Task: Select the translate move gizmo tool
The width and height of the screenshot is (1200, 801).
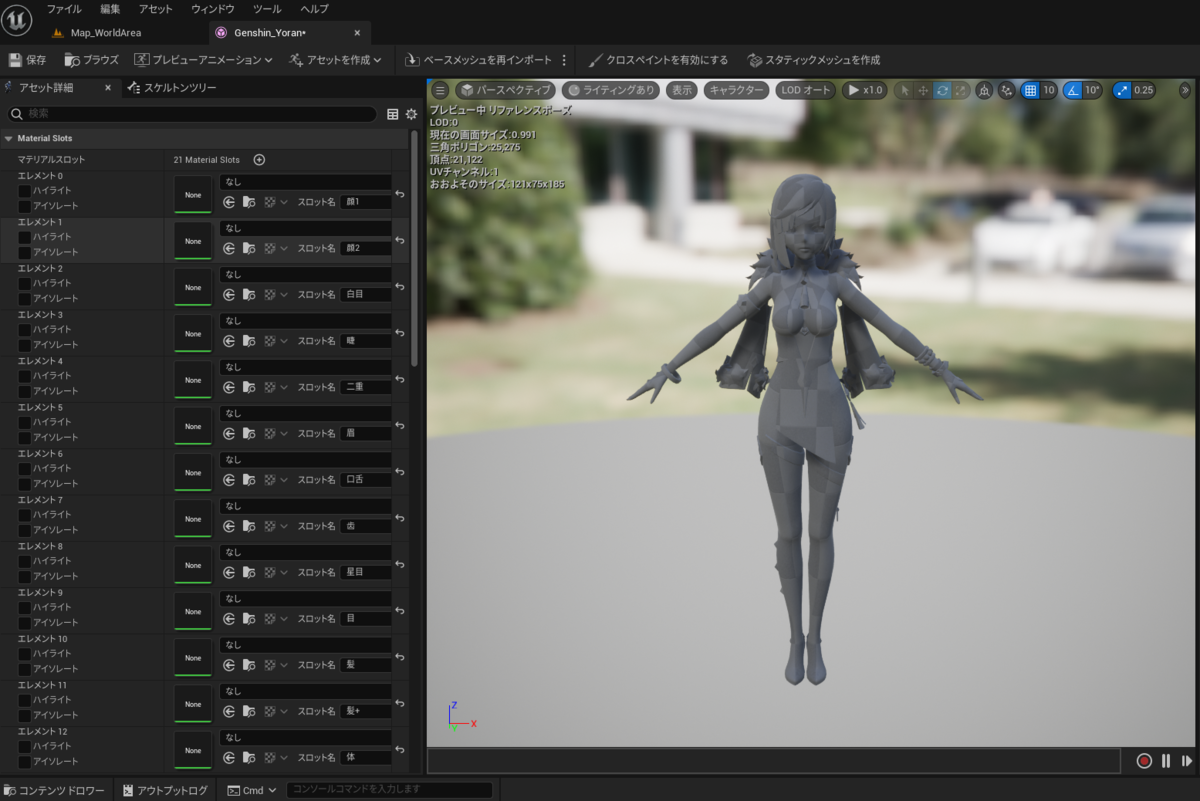Action: 923,90
